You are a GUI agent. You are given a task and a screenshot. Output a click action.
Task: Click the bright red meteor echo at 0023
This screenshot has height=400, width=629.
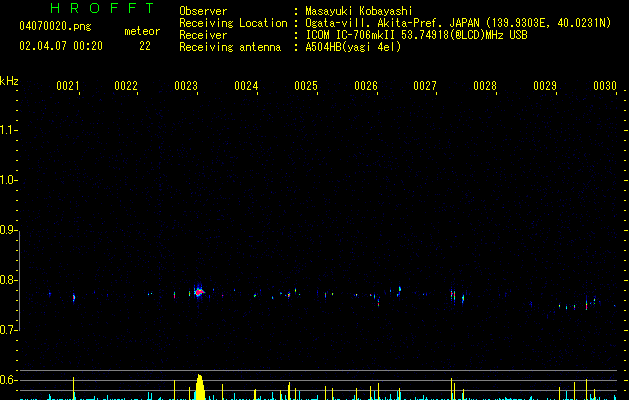[x=199, y=292]
